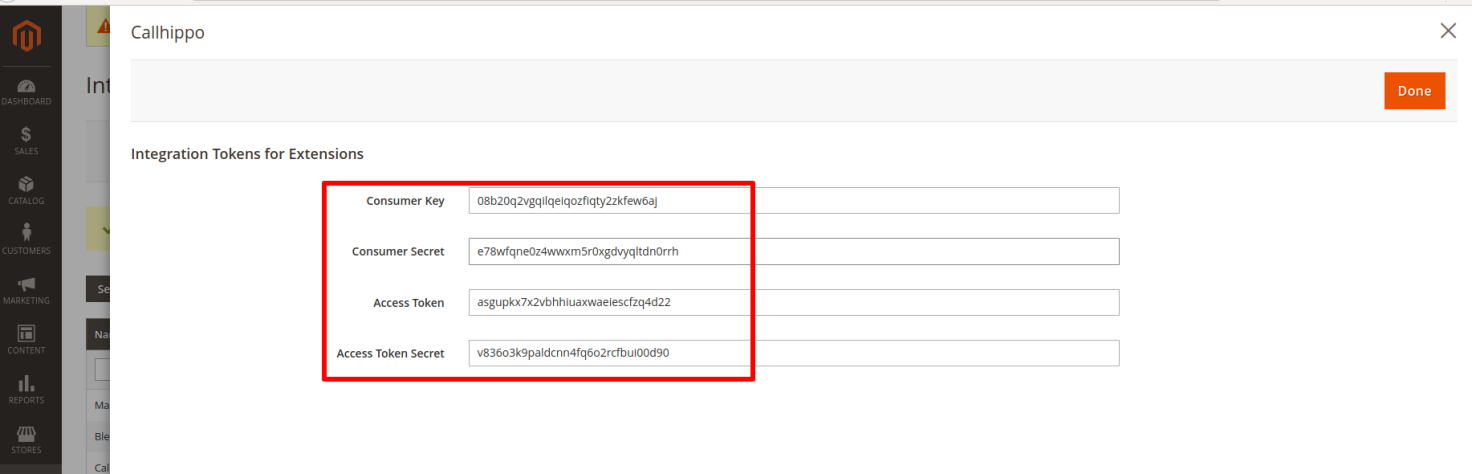Click the Callhippo dialog title
Screen dimensions: 1472x474
pyautogui.click(x=168, y=33)
